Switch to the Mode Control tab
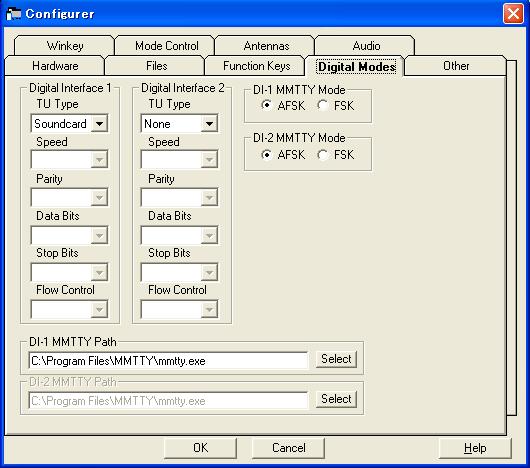This screenshot has width=530, height=468. [x=165, y=46]
